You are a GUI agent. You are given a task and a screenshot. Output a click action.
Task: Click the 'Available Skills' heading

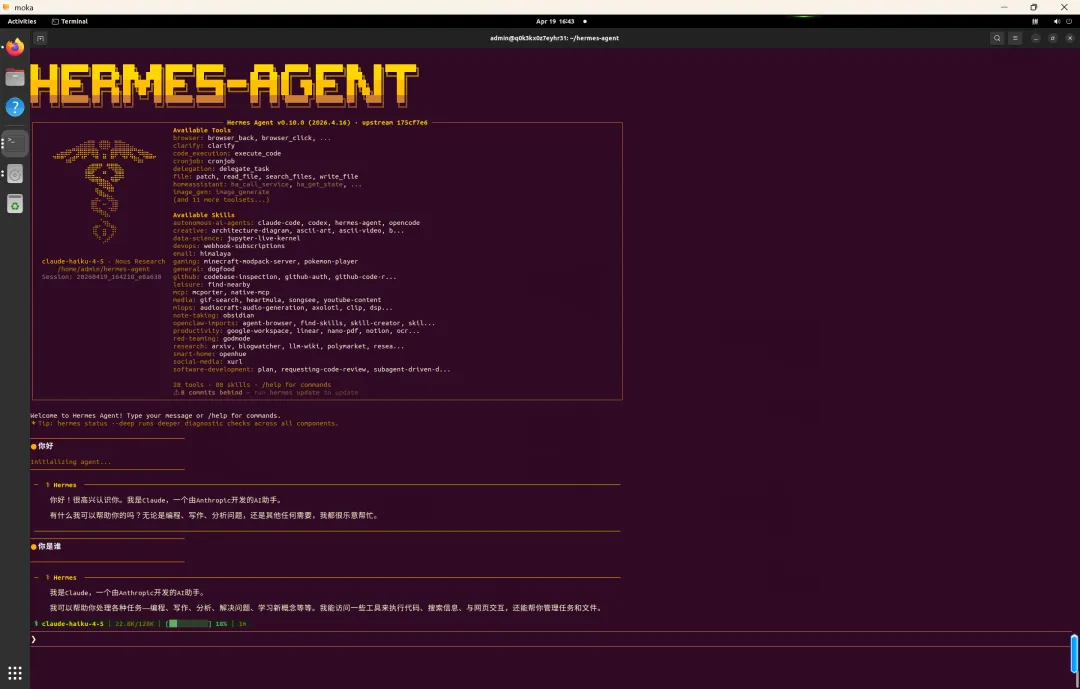coord(203,215)
